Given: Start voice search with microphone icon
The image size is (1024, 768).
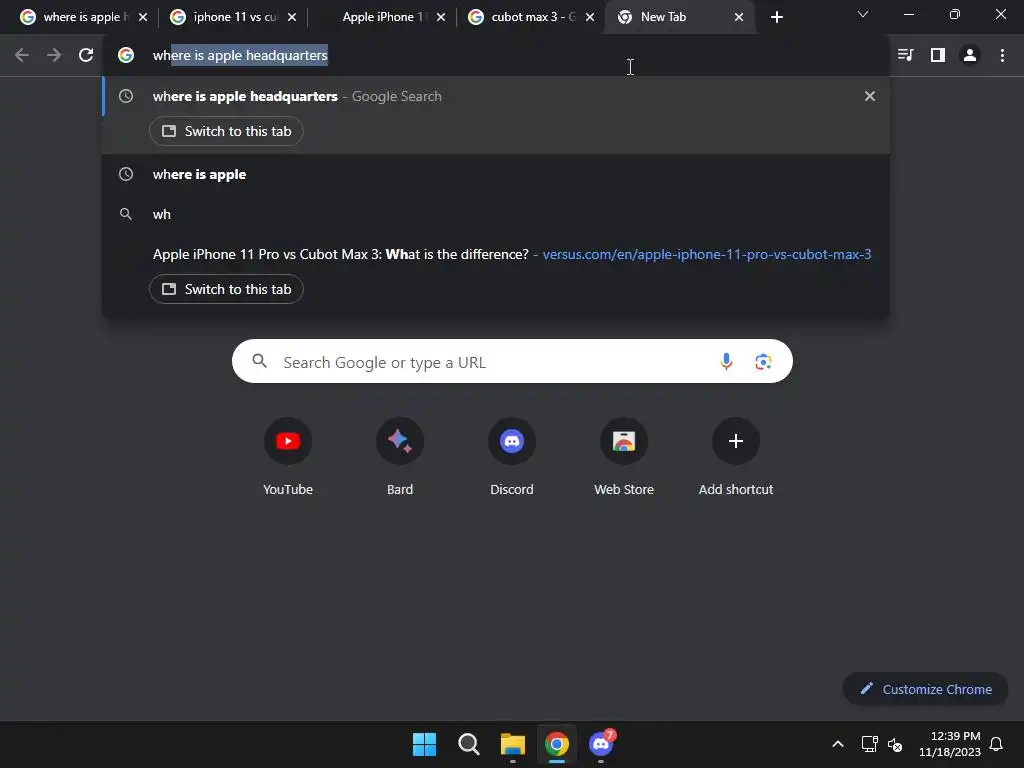Looking at the screenshot, I should pos(726,361).
